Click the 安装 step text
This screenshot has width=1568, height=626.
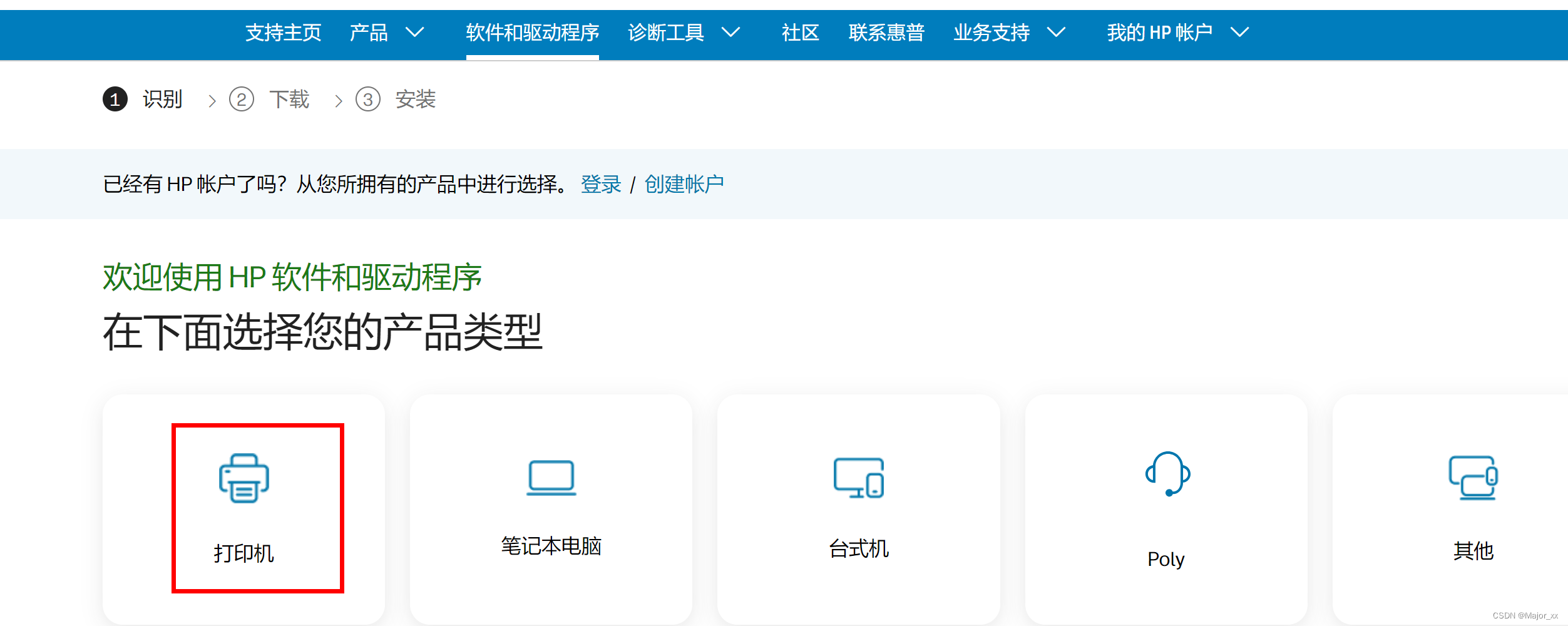[416, 100]
